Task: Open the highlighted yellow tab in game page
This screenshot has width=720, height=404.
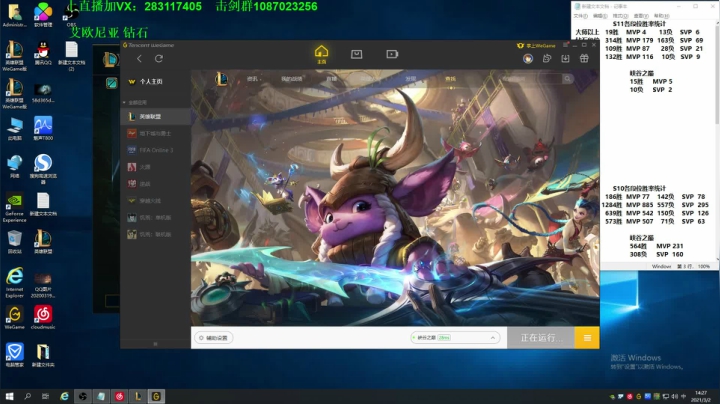Action: click(450, 79)
